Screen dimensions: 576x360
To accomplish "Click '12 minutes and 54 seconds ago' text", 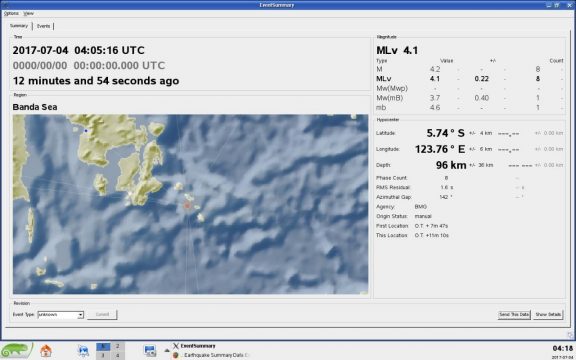I will click(96, 81).
